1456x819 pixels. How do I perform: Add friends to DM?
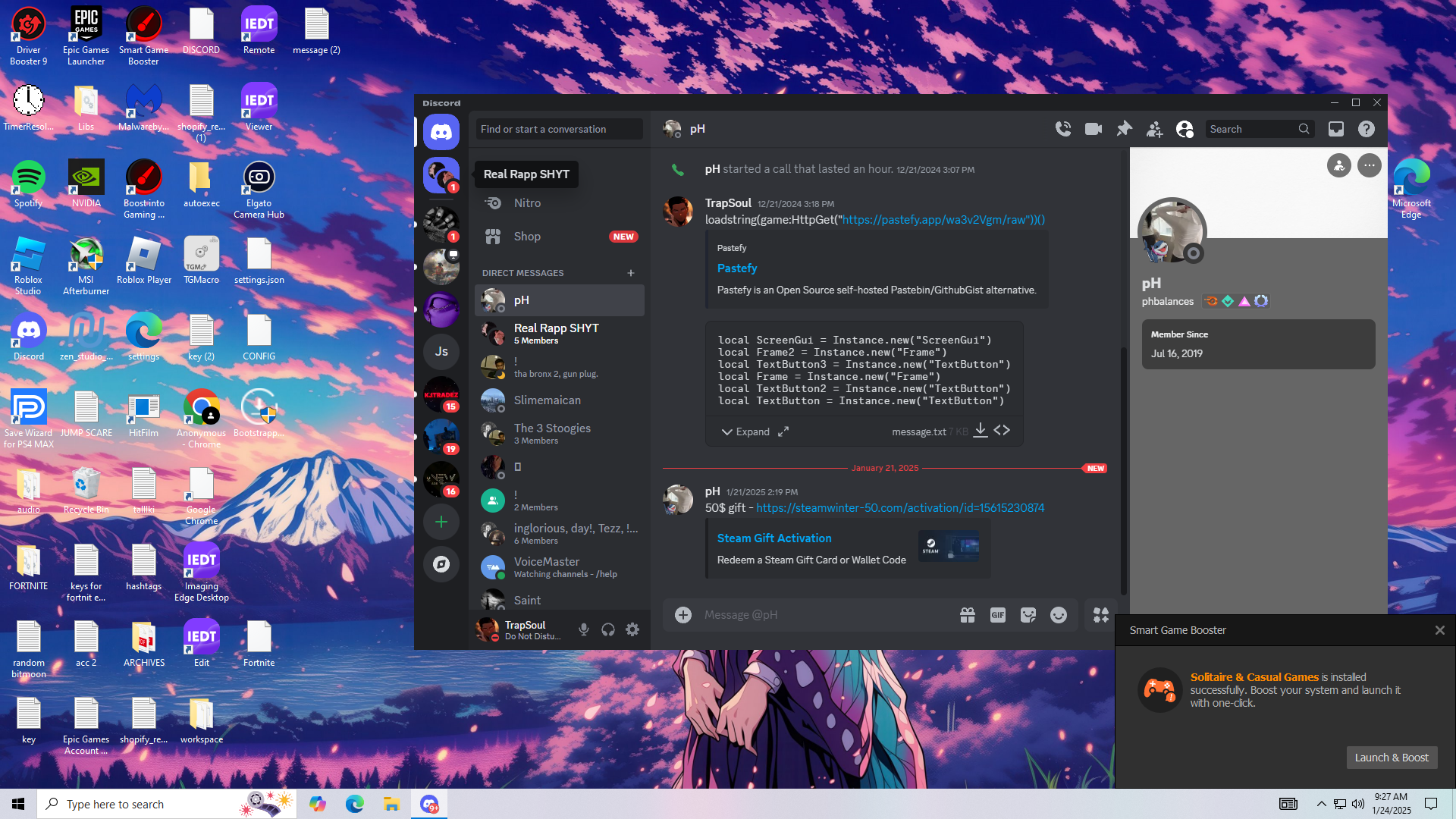(x=1154, y=130)
